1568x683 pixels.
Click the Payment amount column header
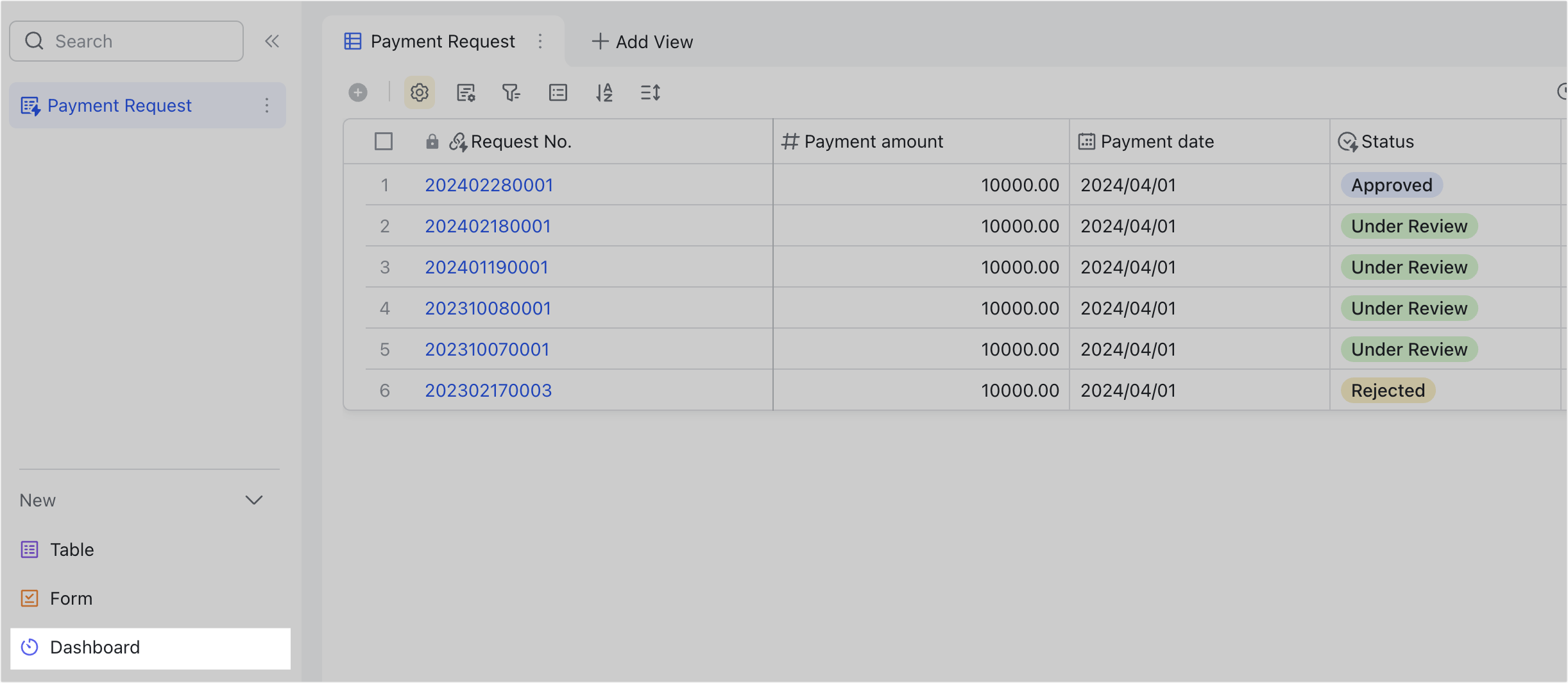click(921, 141)
